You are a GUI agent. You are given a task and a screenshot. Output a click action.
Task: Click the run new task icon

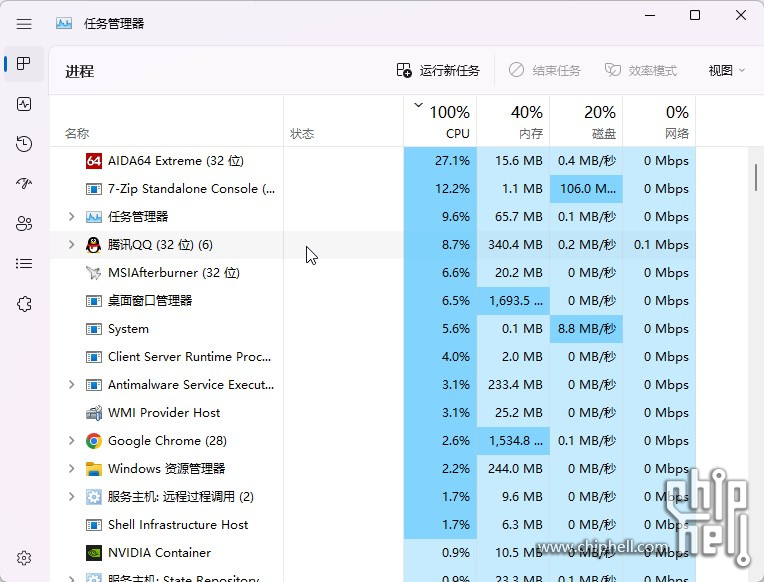coord(404,70)
